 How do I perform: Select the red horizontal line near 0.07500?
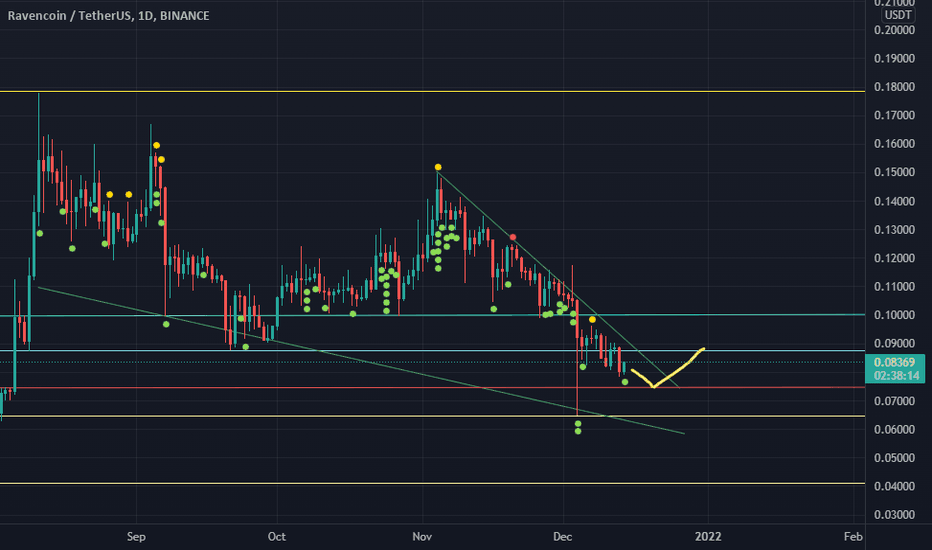[x=432, y=388]
